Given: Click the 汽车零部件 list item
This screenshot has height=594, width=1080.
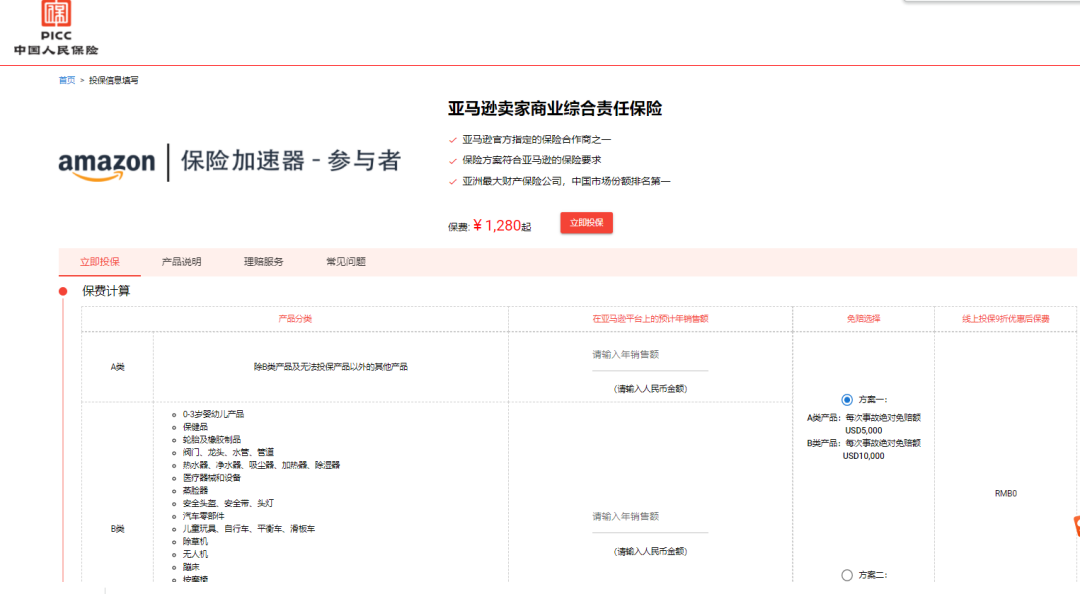Looking at the screenshot, I should click(203, 516).
